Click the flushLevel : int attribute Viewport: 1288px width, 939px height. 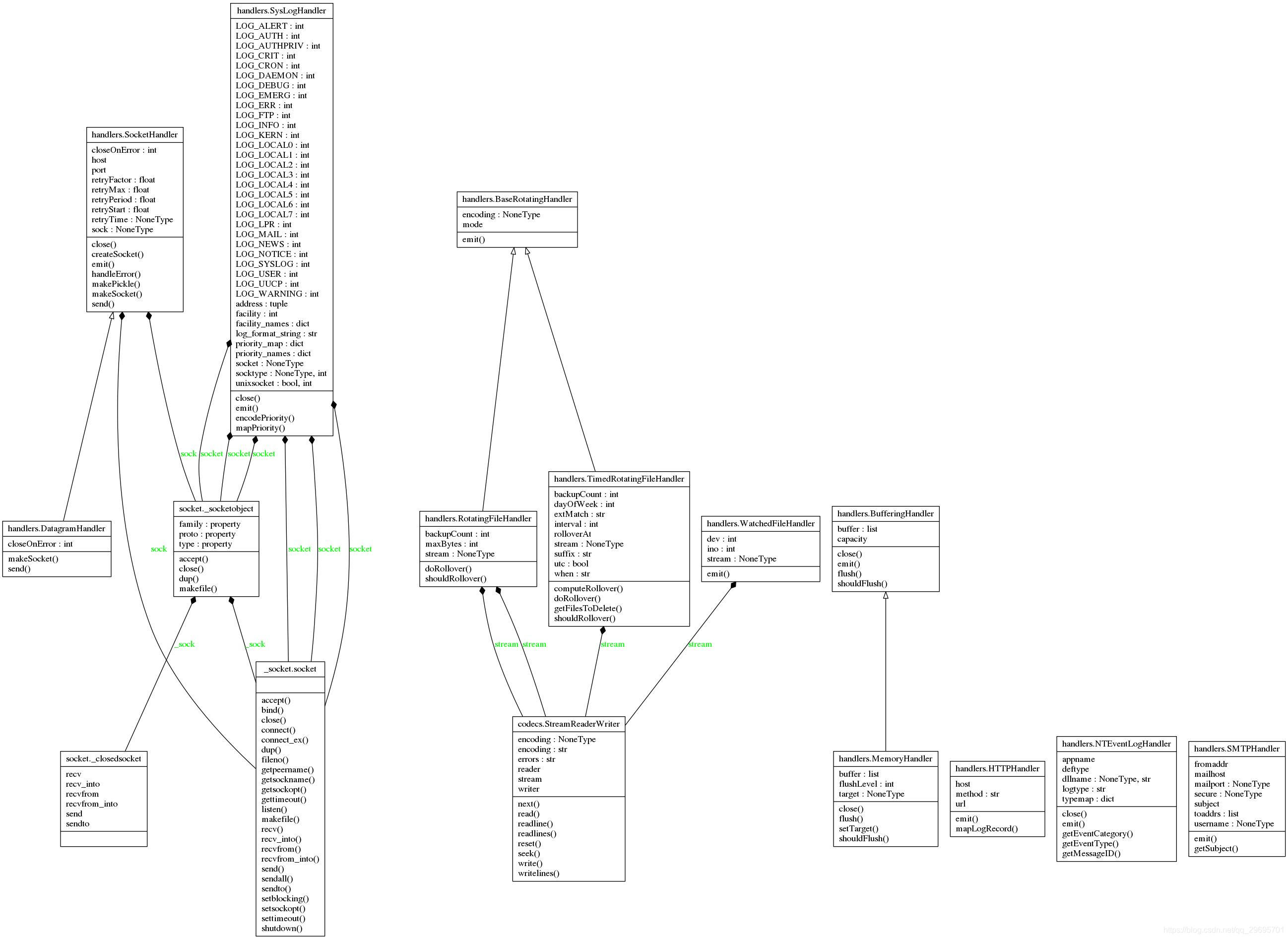pos(866,784)
